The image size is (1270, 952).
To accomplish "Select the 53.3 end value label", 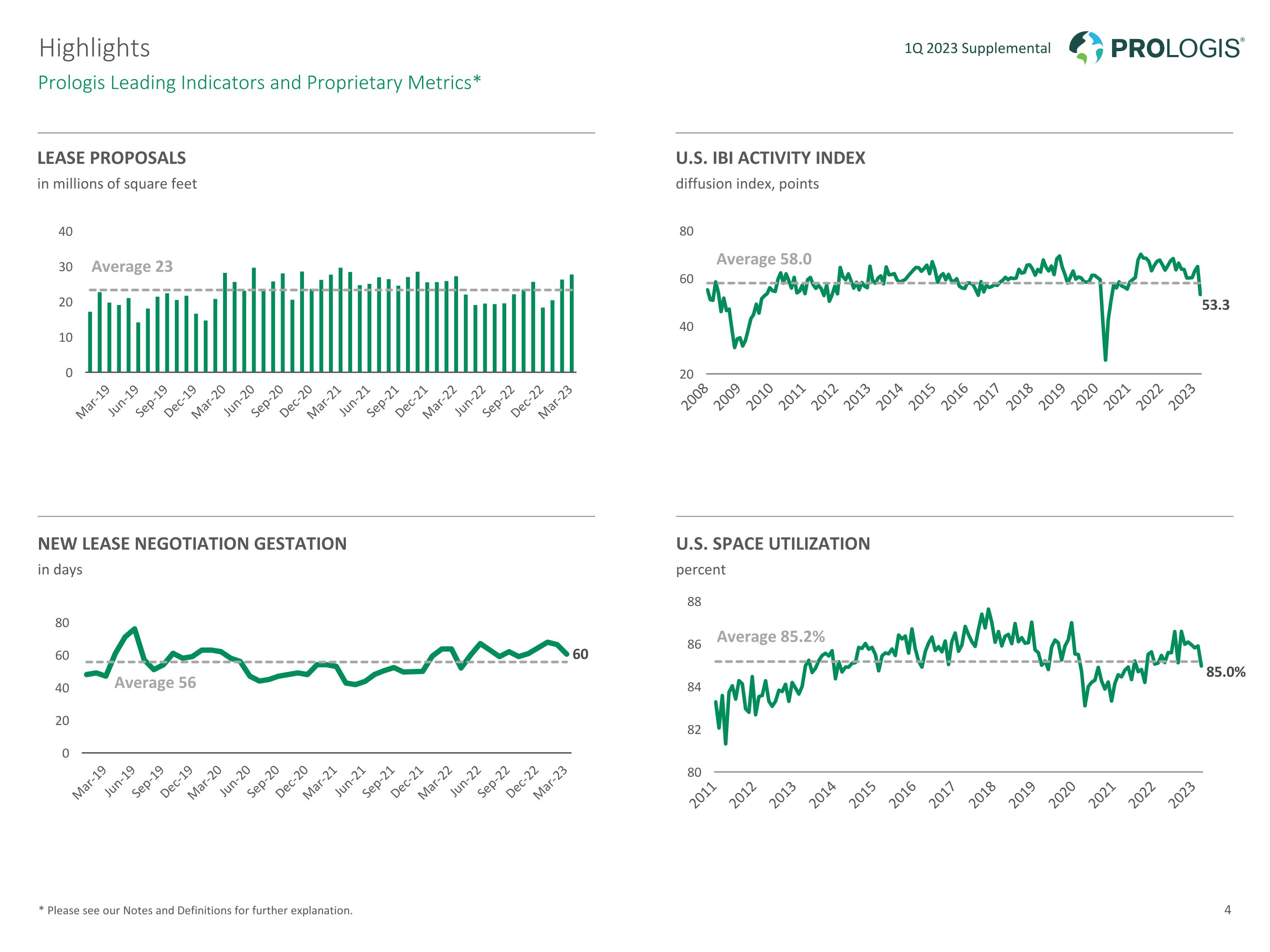I will 1215,305.
